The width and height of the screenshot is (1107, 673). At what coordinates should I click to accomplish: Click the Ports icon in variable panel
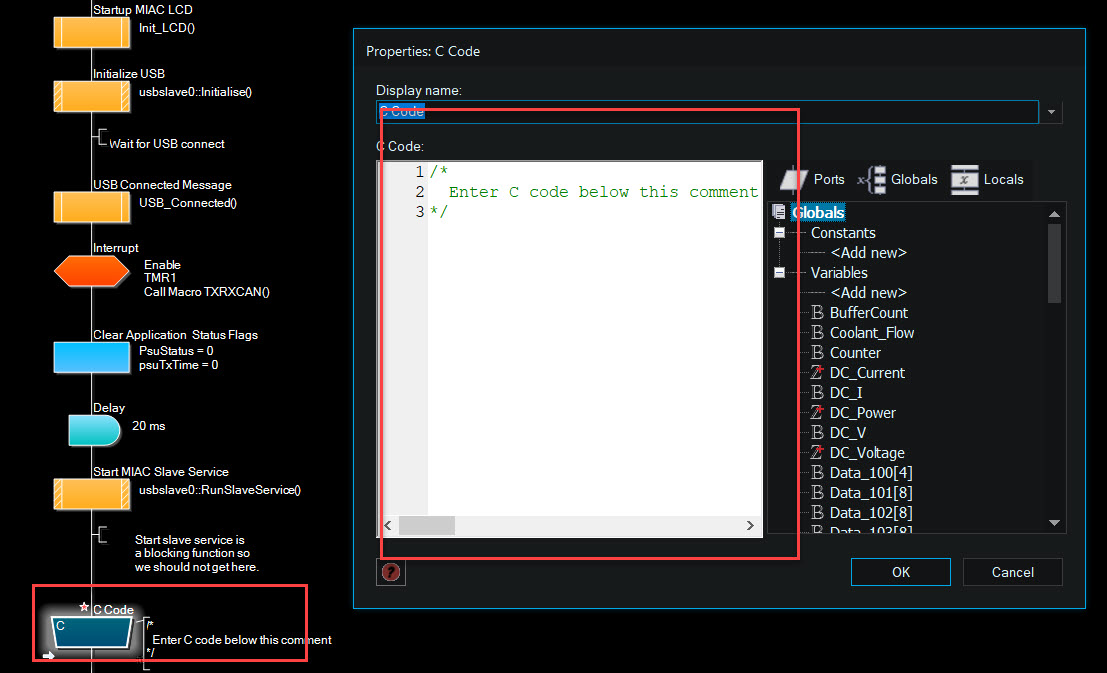click(794, 180)
